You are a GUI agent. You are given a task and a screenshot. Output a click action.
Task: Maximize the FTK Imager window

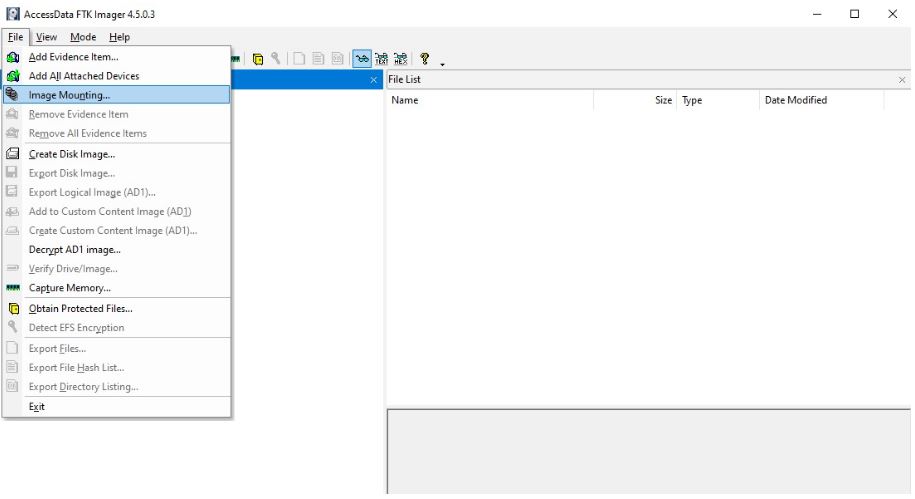click(854, 14)
